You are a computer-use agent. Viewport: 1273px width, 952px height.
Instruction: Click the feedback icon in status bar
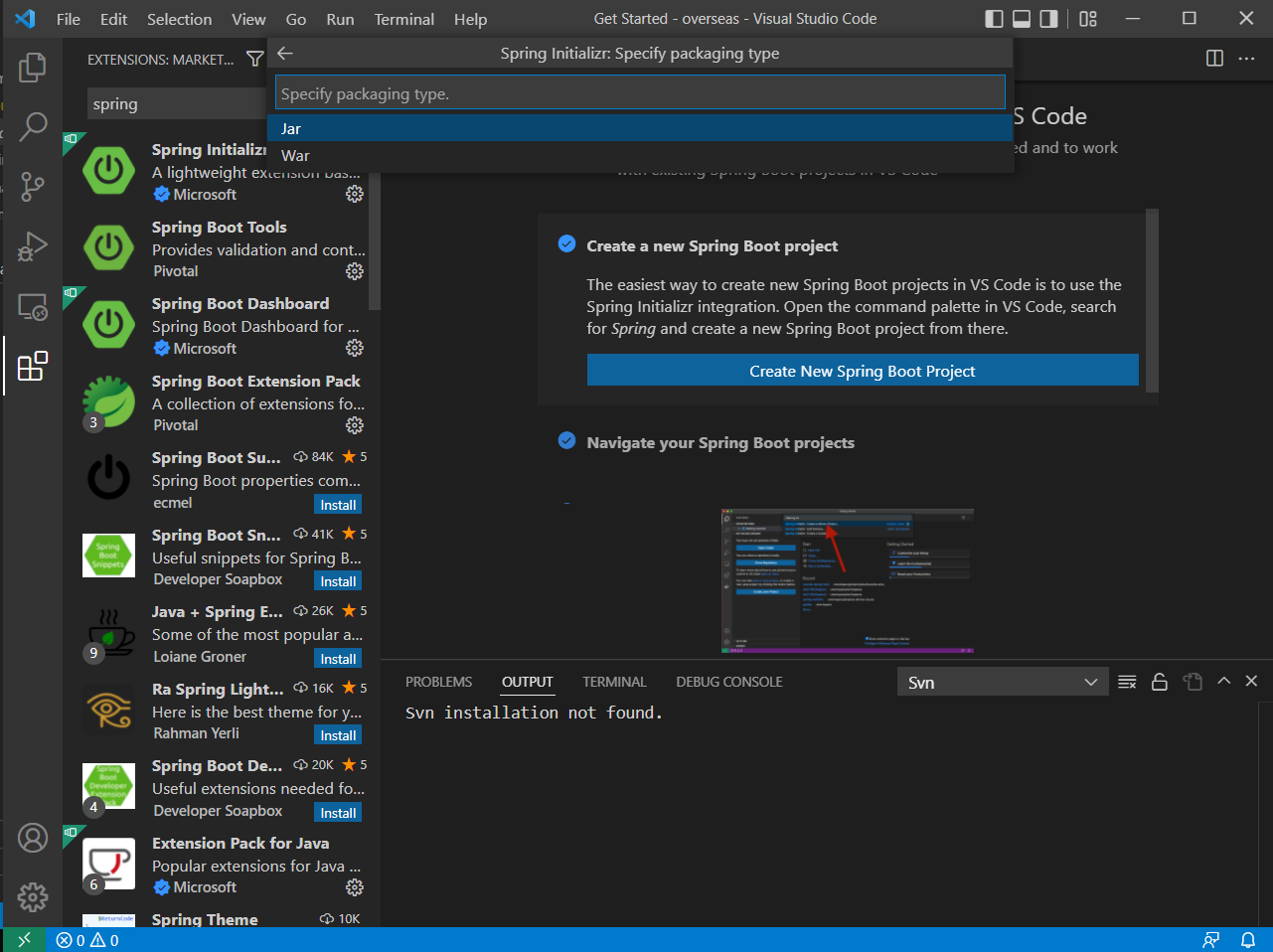(x=1211, y=940)
